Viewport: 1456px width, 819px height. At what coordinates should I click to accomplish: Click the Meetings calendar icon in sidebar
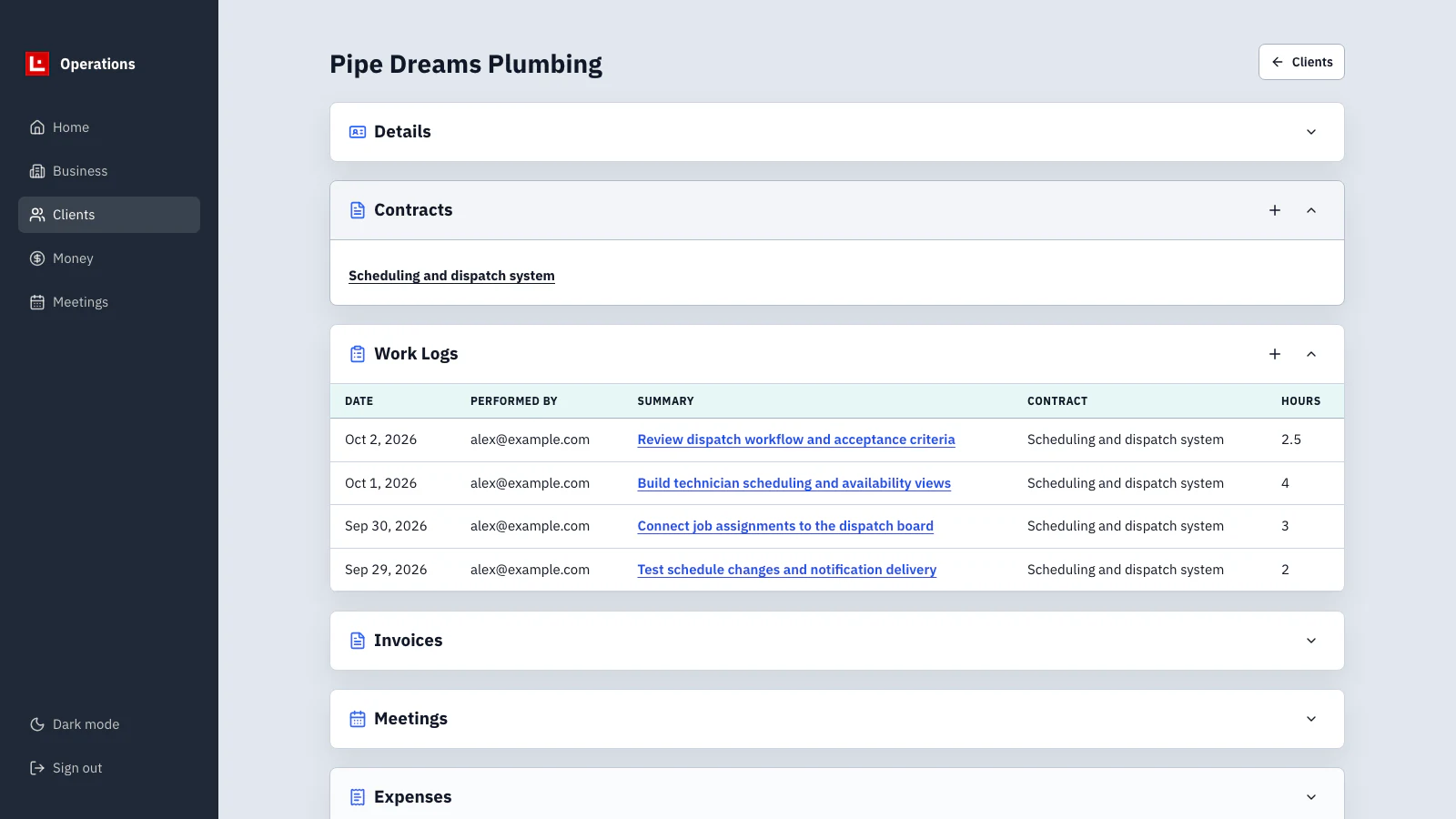click(37, 302)
